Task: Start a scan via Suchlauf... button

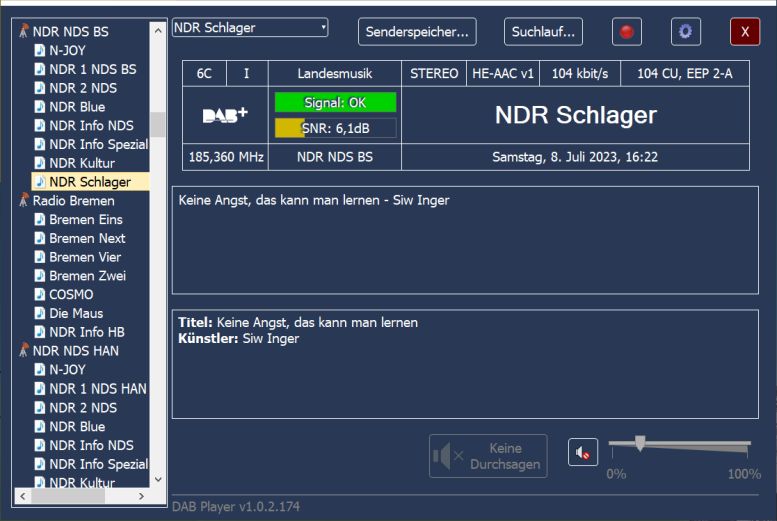Action: pyautogui.click(x=543, y=32)
